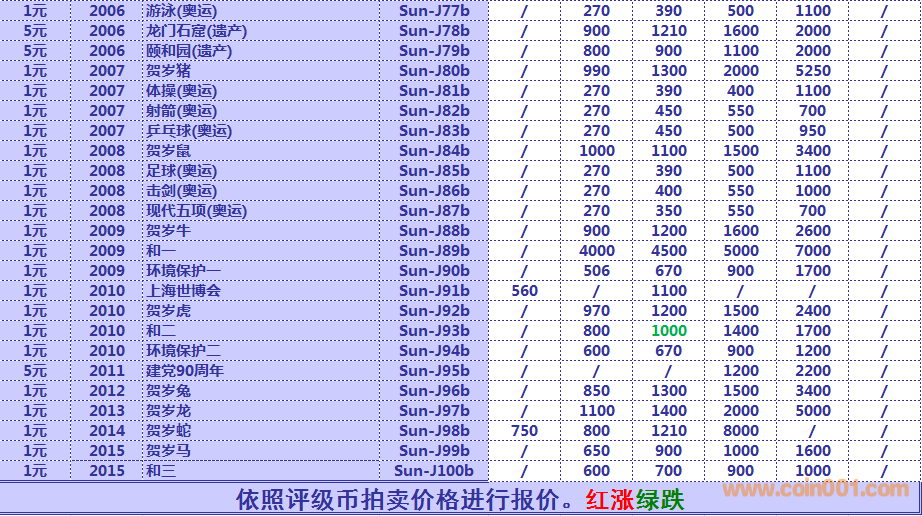Screen dimensions: 922x516
Task: Click the 2013 year cell
Action: coord(107,411)
